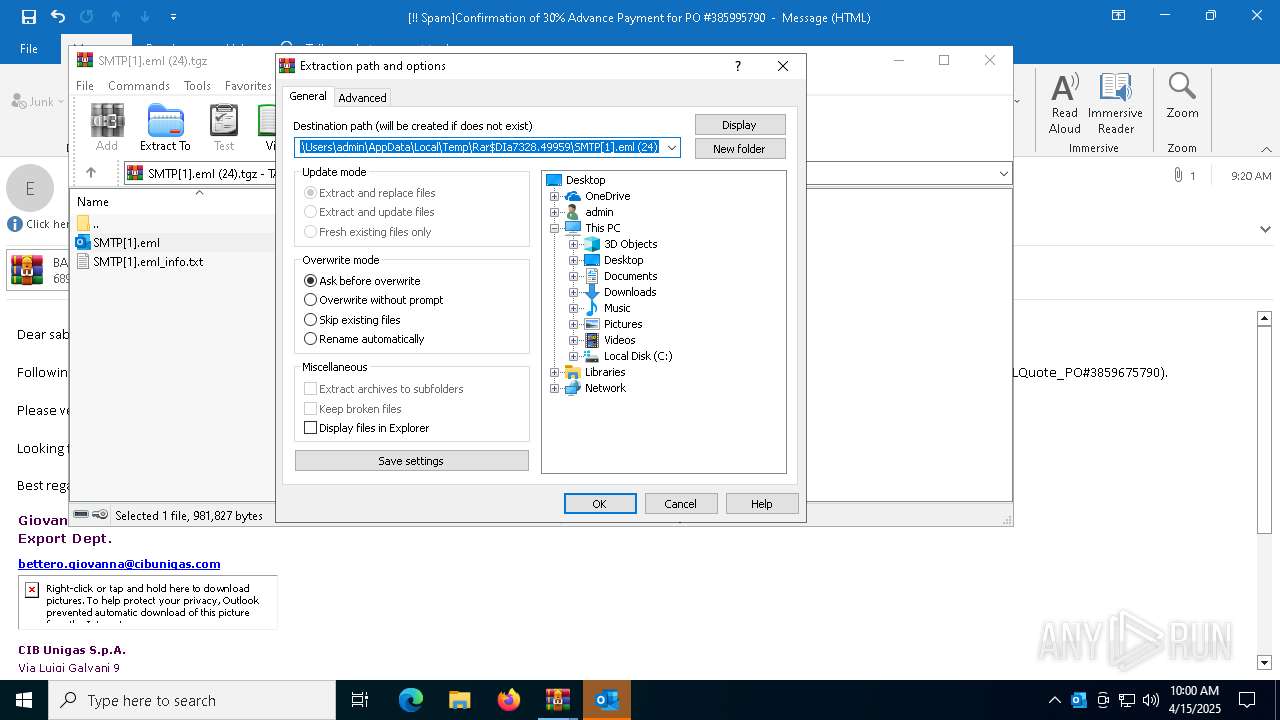1280x720 pixels.
Task: Expand the Documents tree node
Action: tap(574, 276)
